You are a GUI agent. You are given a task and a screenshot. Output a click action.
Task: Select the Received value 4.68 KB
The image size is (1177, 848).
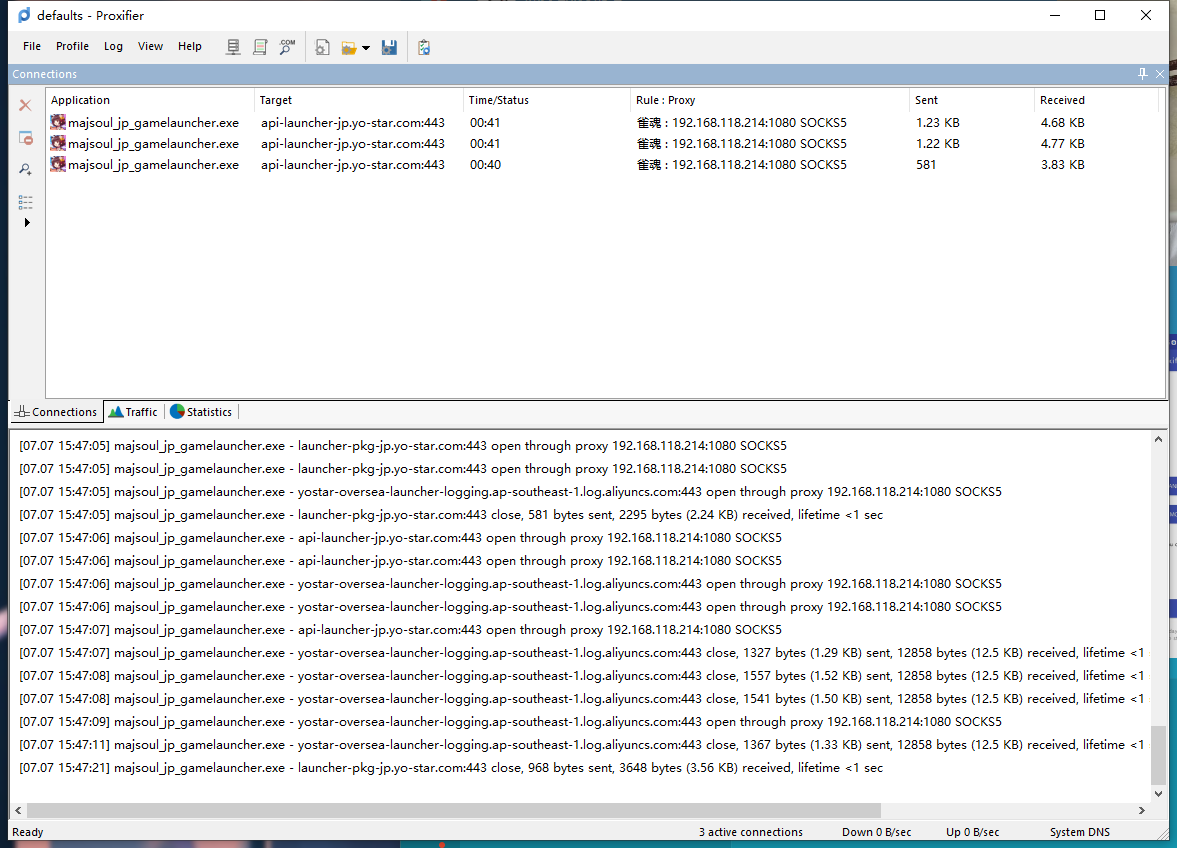(1062, 122)
